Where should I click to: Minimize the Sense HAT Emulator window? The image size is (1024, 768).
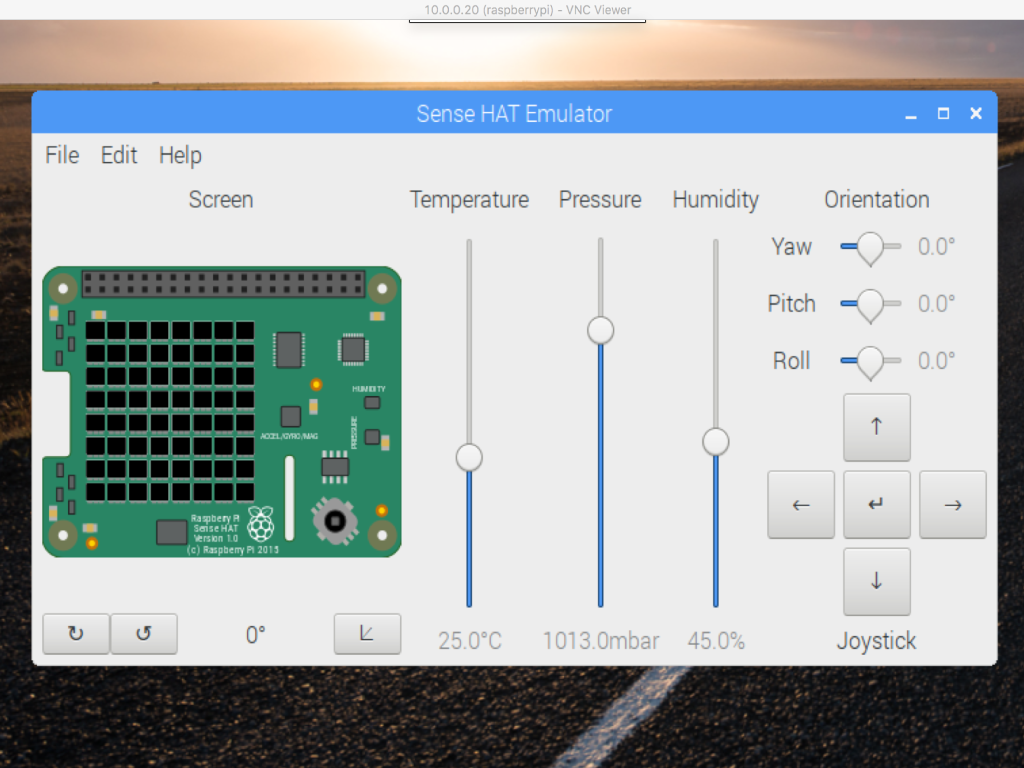click(x=910, y=114)
